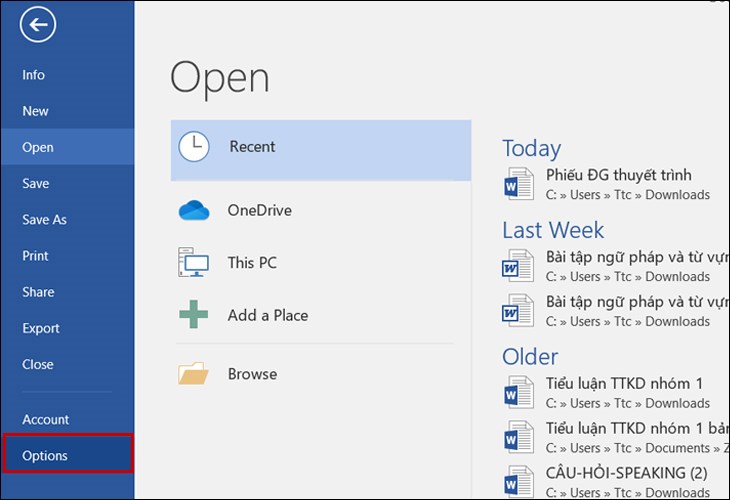Click Word icon of Phiếu ĐG thuyết trình
This screenshot has width=730, height=500.
pos(518,183)
